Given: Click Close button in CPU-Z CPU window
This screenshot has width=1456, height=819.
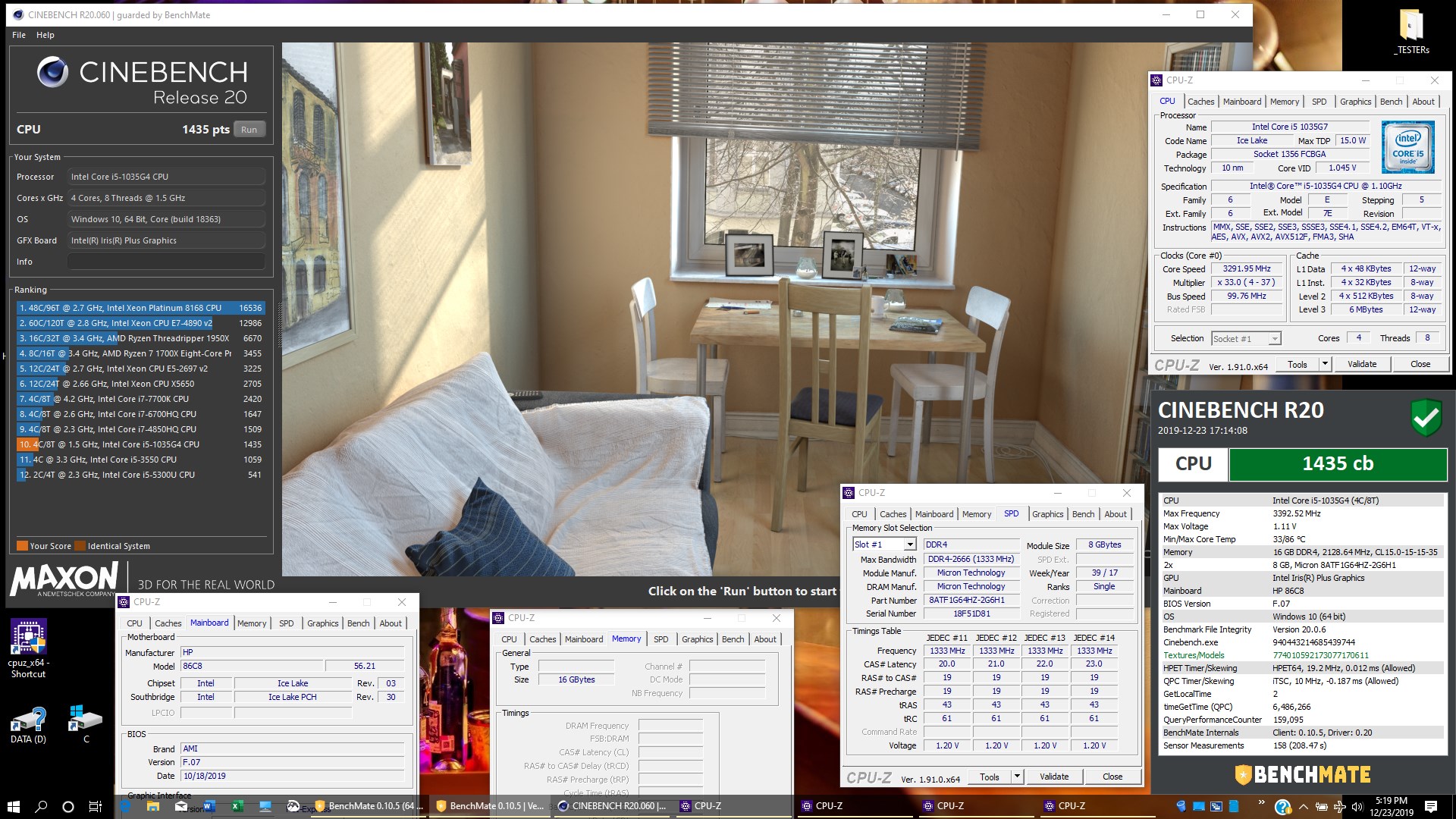Looking at the screenshot, I should pyautogui.click(x=1420, y=364).
